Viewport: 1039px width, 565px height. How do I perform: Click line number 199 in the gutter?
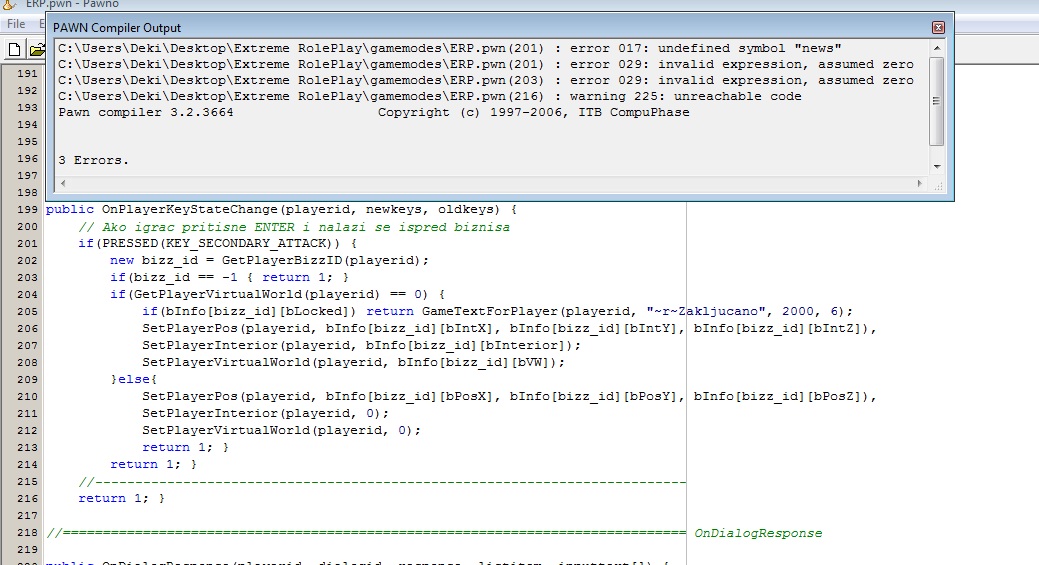click(x=27, y=209)
